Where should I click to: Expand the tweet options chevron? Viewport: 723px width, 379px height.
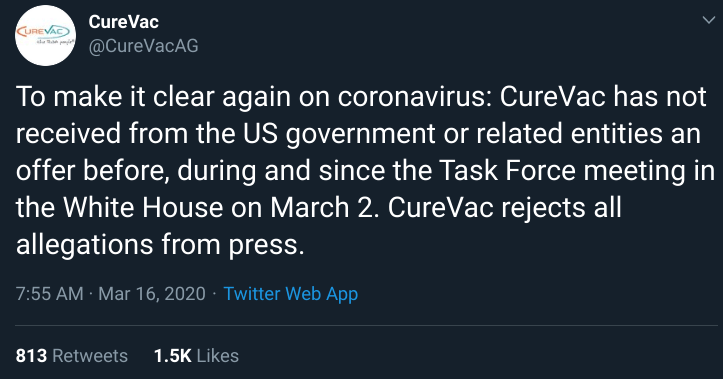(709, 20)
